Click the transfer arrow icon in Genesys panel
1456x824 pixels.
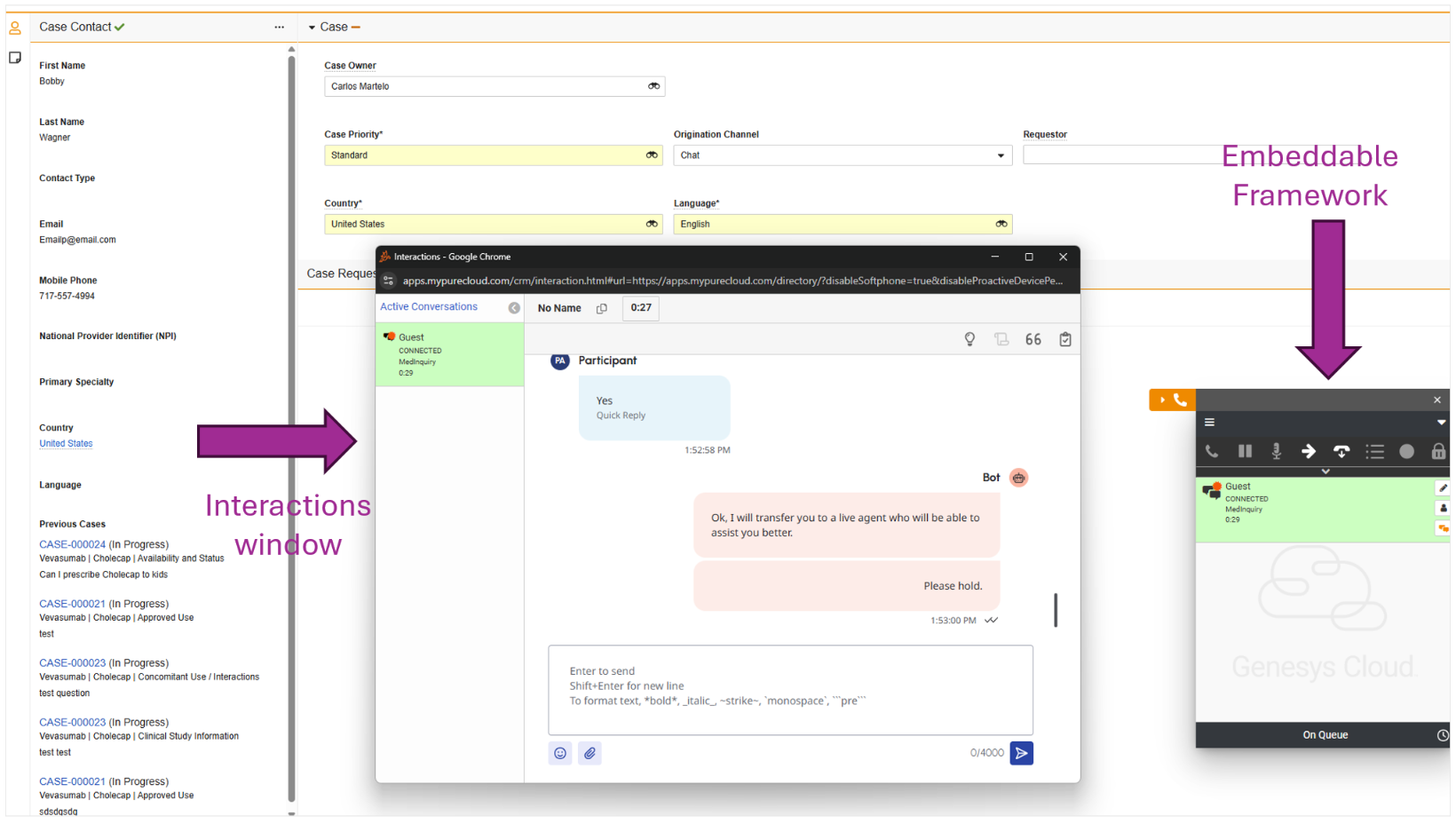tap(1309, 451)
